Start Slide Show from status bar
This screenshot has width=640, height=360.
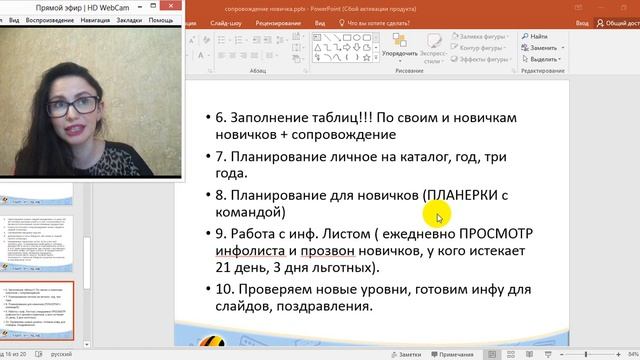(x=548, y=354)
